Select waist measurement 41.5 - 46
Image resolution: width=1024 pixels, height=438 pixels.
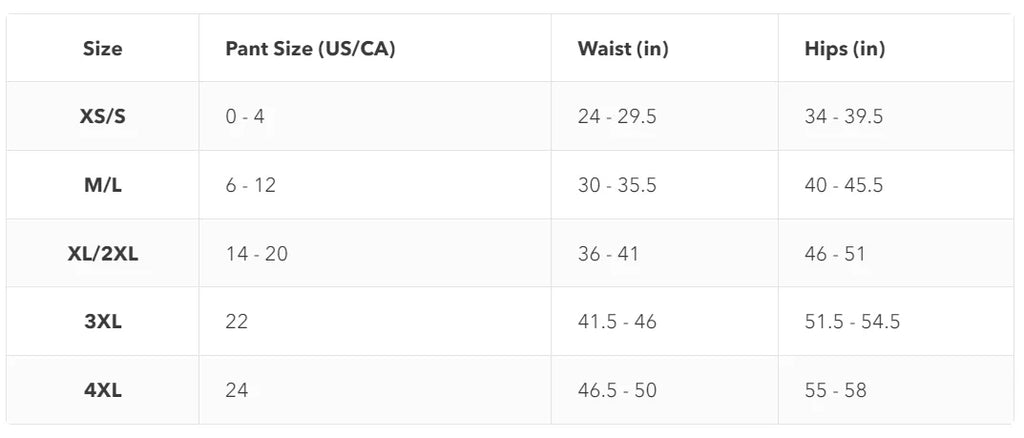click(x=616, y=322)
